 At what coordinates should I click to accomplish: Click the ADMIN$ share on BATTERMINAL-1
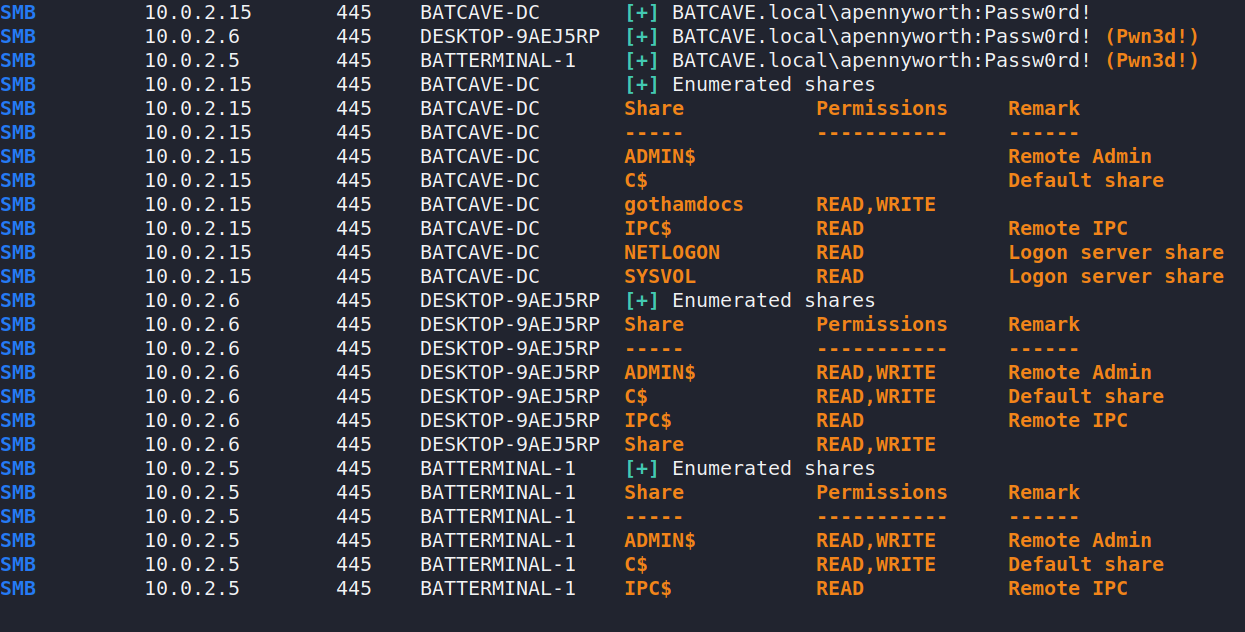pos(659,540)
